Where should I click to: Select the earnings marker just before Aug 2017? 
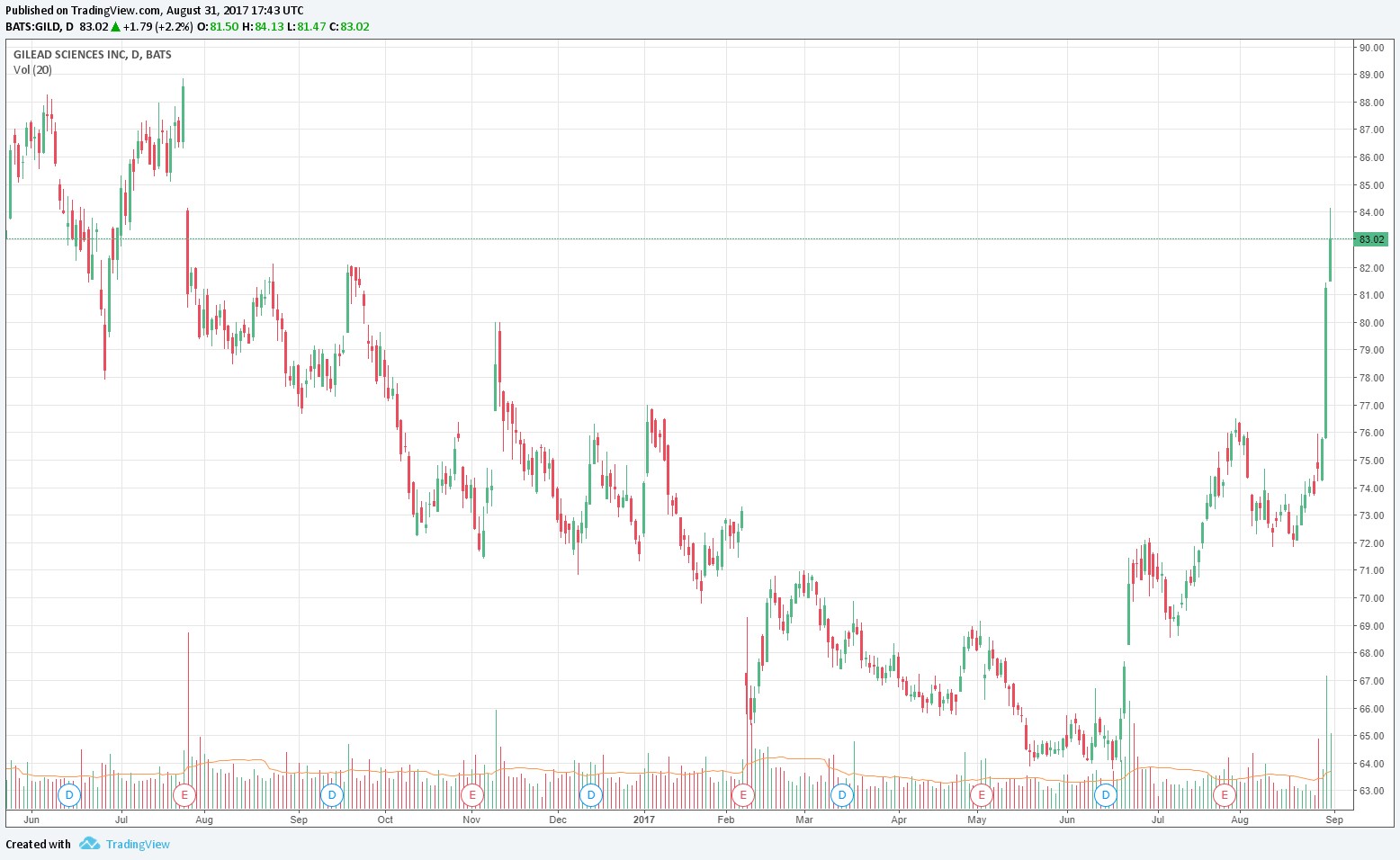(x=1224, y=795)
